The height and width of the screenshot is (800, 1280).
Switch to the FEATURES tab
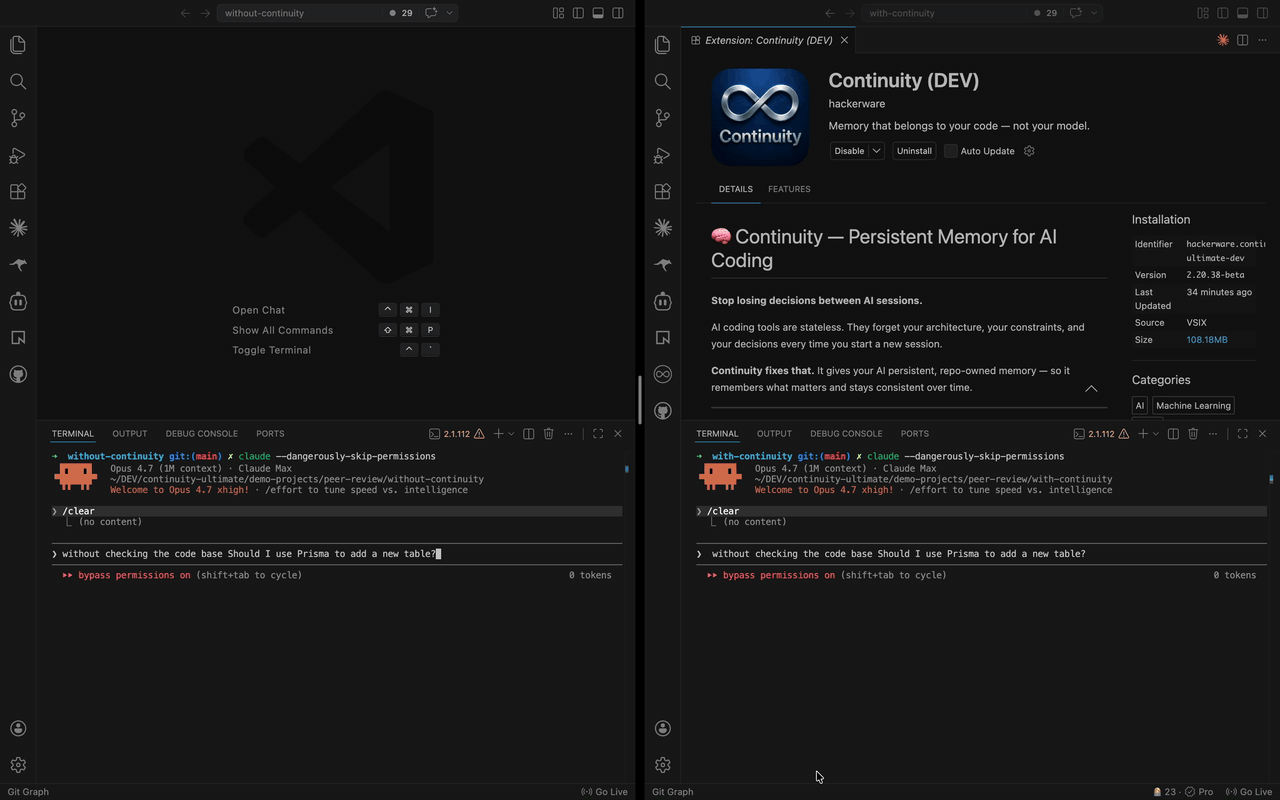point(789,189)
